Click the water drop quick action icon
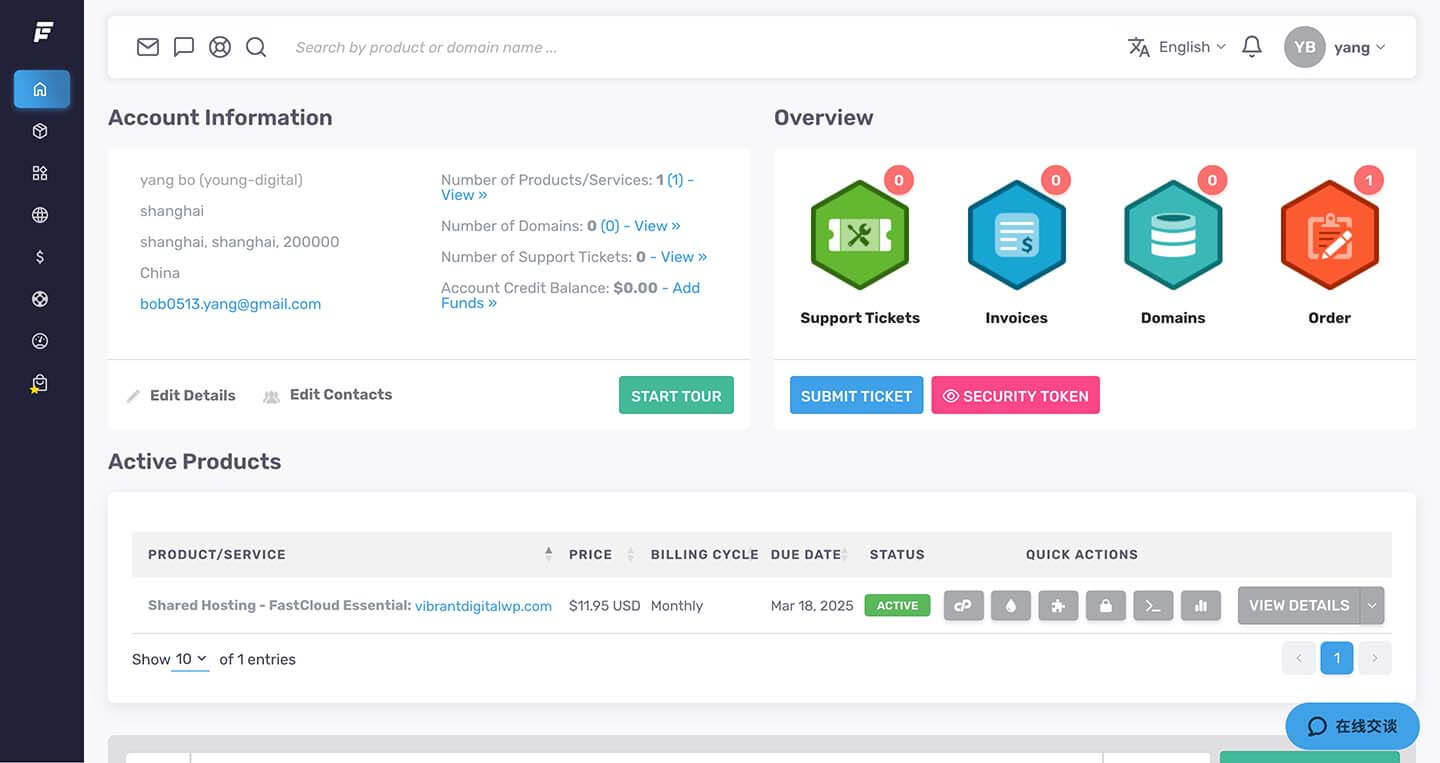Image resolution: width=1440 pixels, height=763 pixels. 1011,606
